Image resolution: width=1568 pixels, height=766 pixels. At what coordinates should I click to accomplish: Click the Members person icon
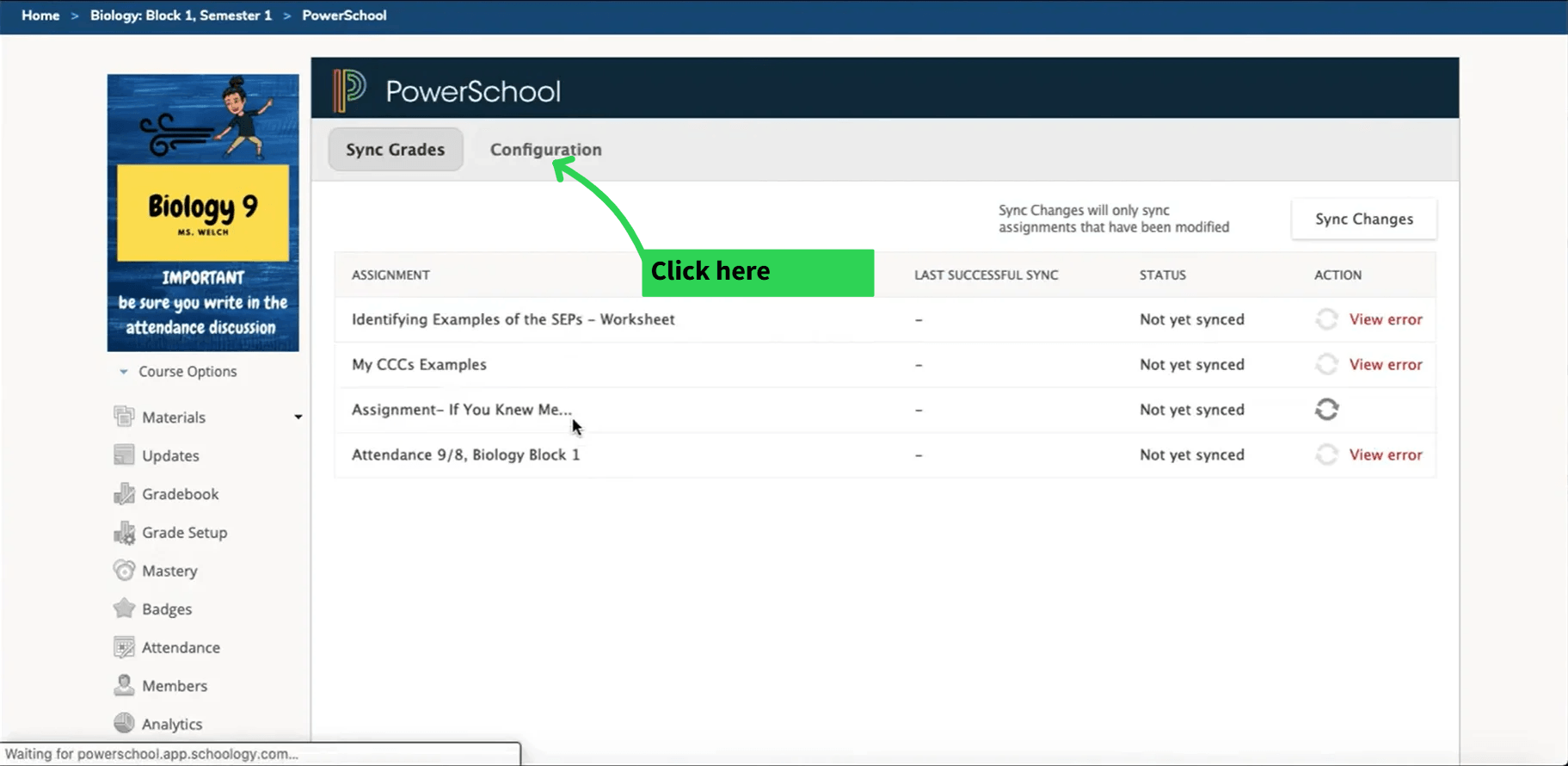point(124,685)
